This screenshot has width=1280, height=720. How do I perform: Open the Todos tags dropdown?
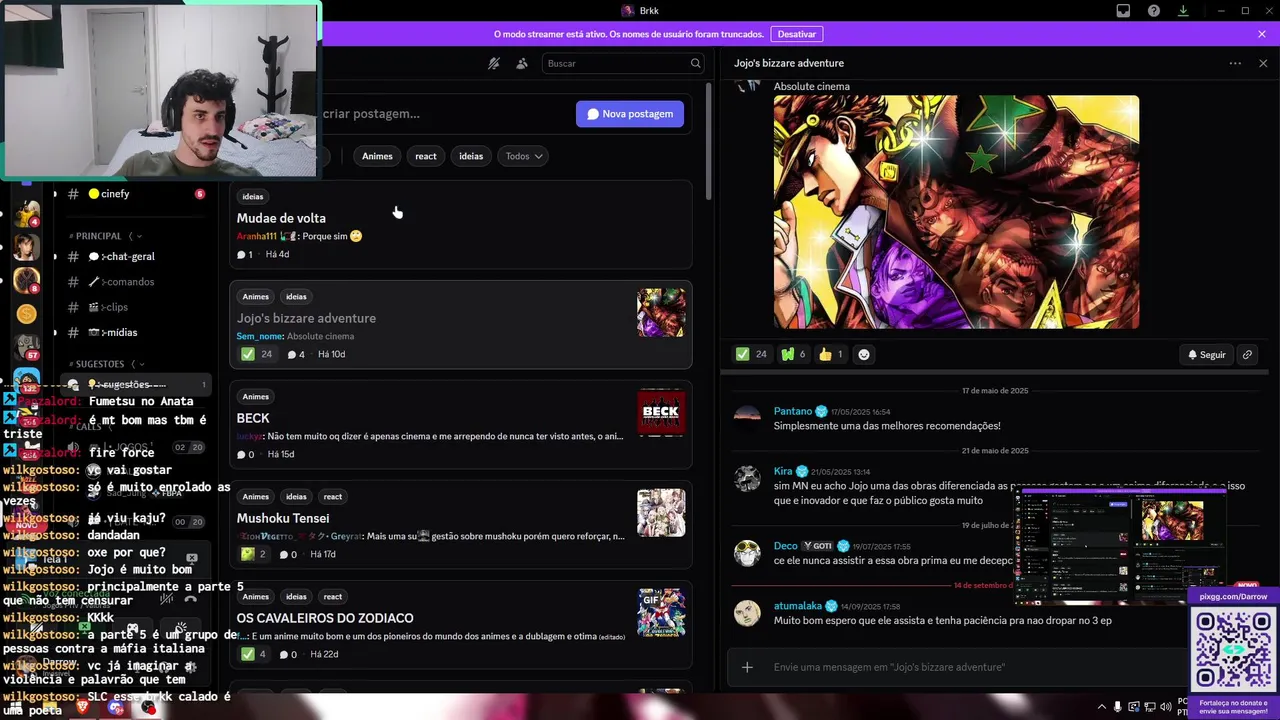click(x=524, y=156)
